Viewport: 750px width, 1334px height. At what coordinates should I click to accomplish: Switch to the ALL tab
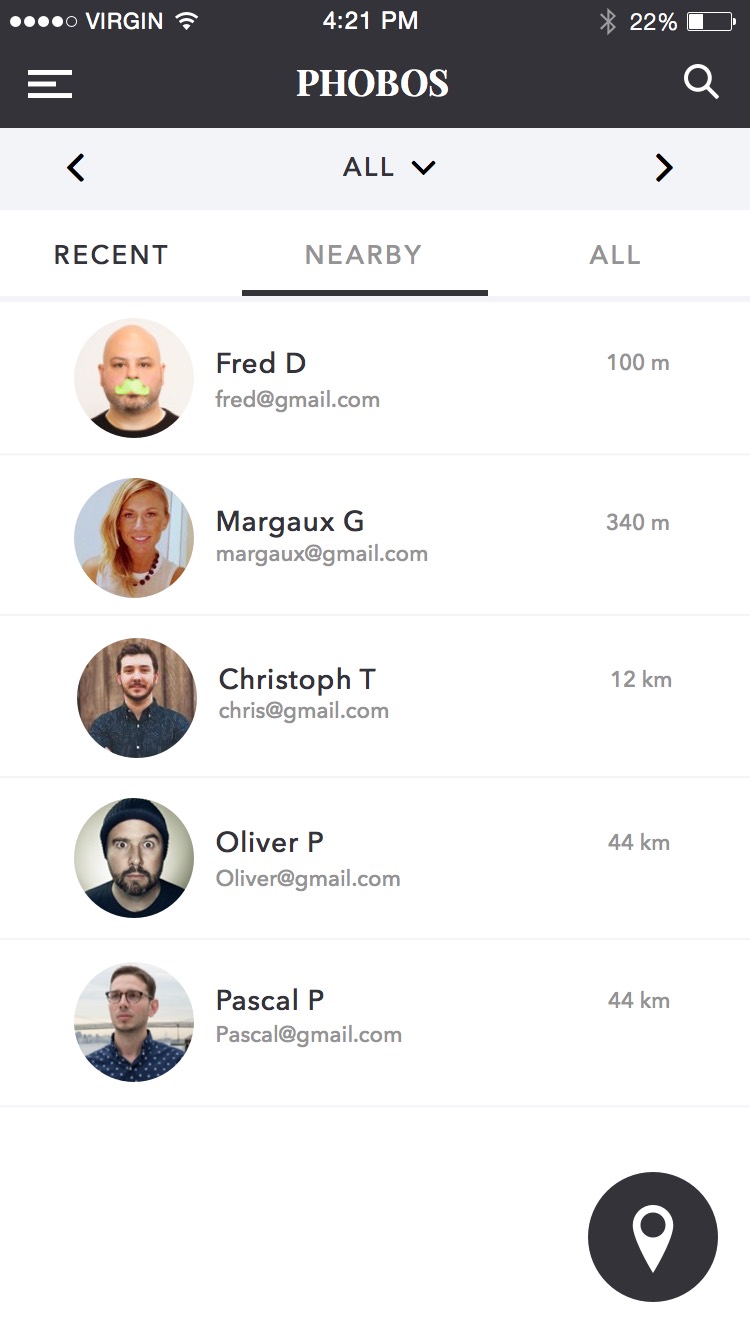(x=615, y=255)
